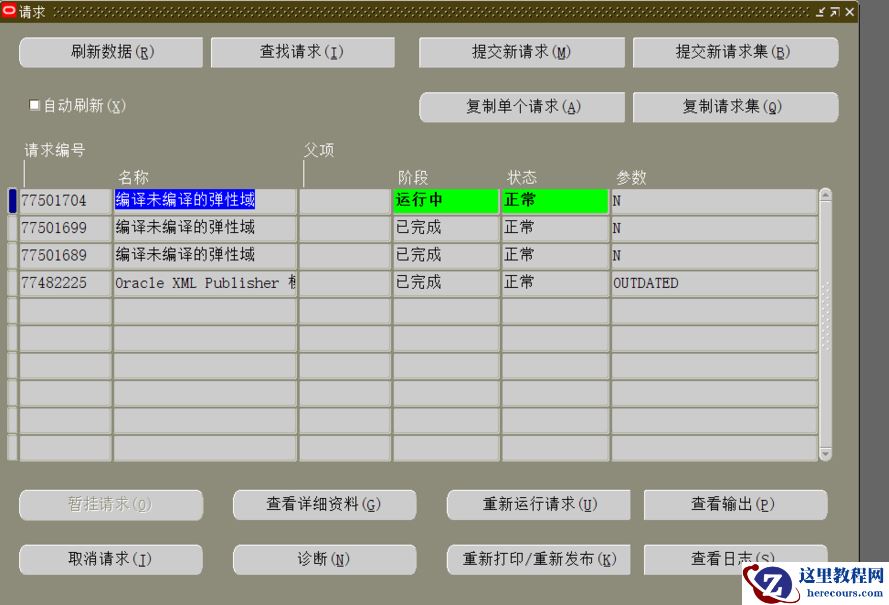Open 查看详细资料 for request details
This screenshot has height=605, width=889.
pos(324,505)
